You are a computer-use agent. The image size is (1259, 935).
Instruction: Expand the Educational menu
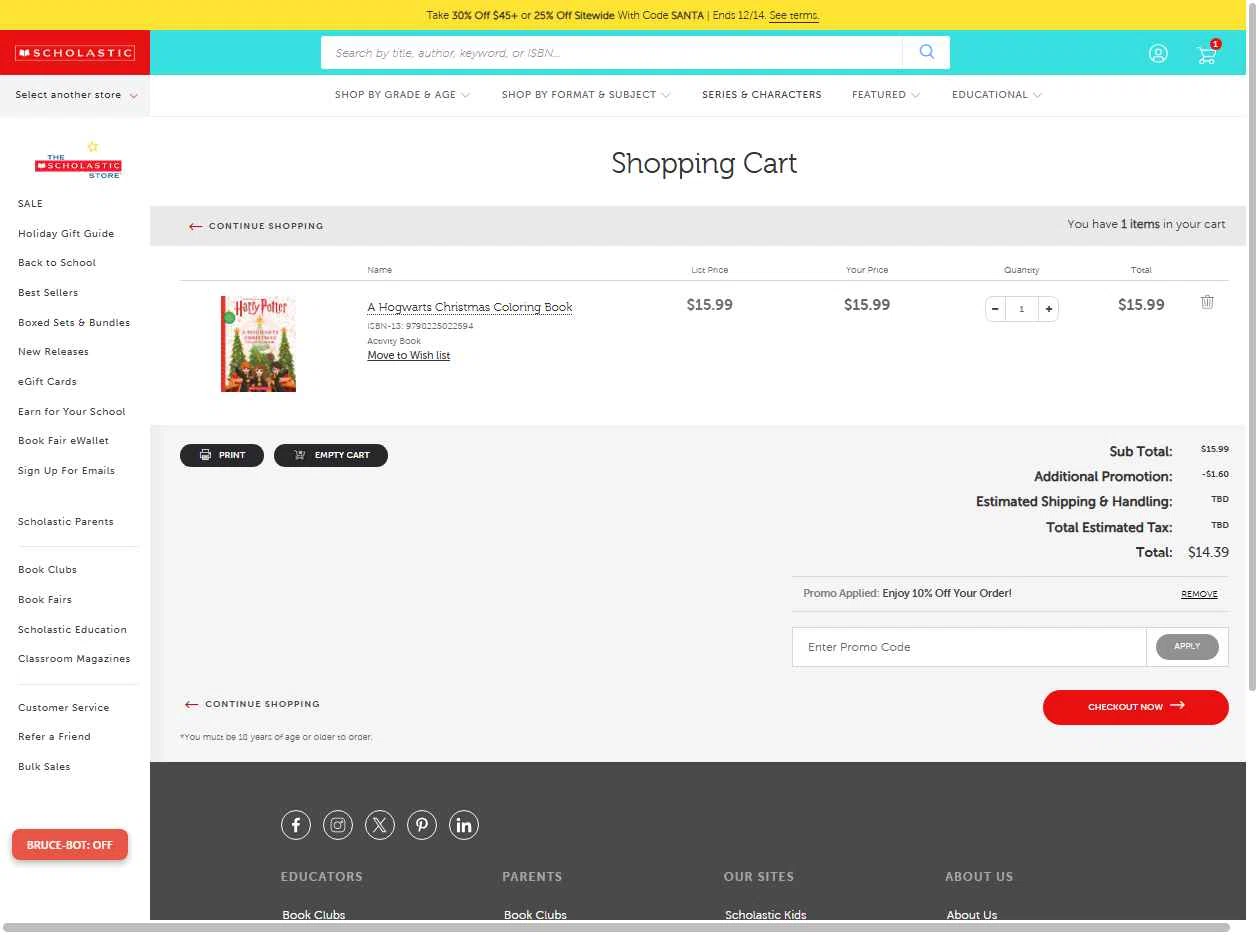(997, 95)
